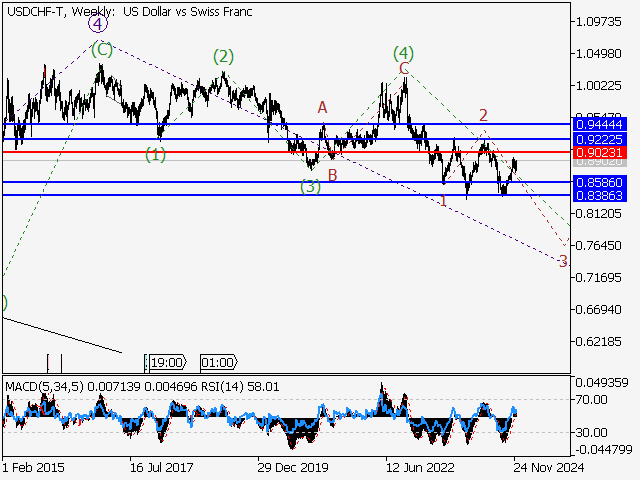The image size is (640, 480).
Task: Select the 01:00 time marker
Action: 217,363
